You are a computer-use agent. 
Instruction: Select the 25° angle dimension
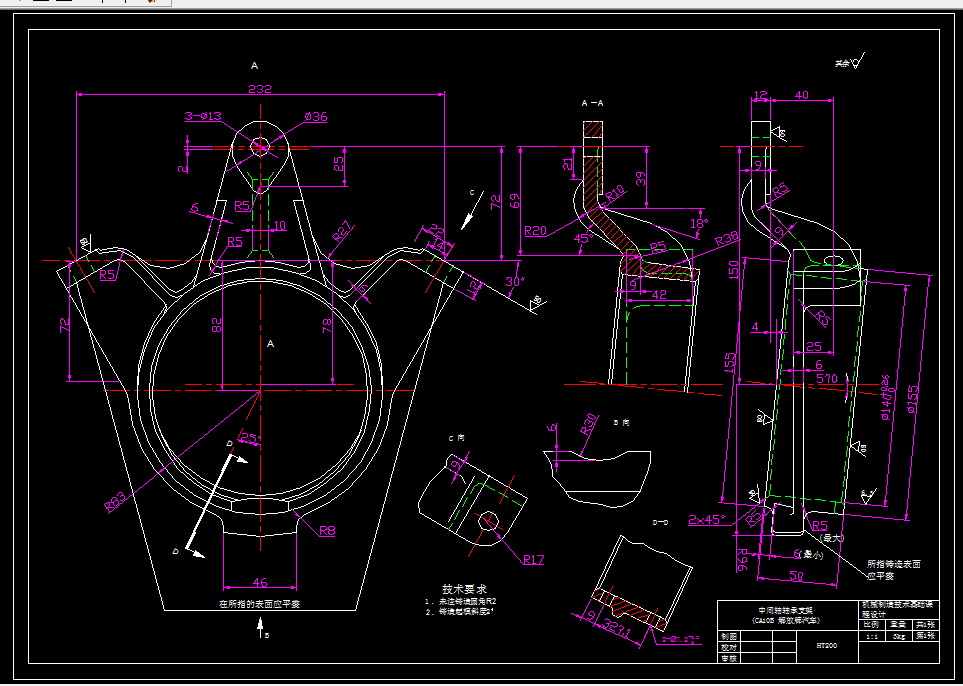(x=250, y=438)
